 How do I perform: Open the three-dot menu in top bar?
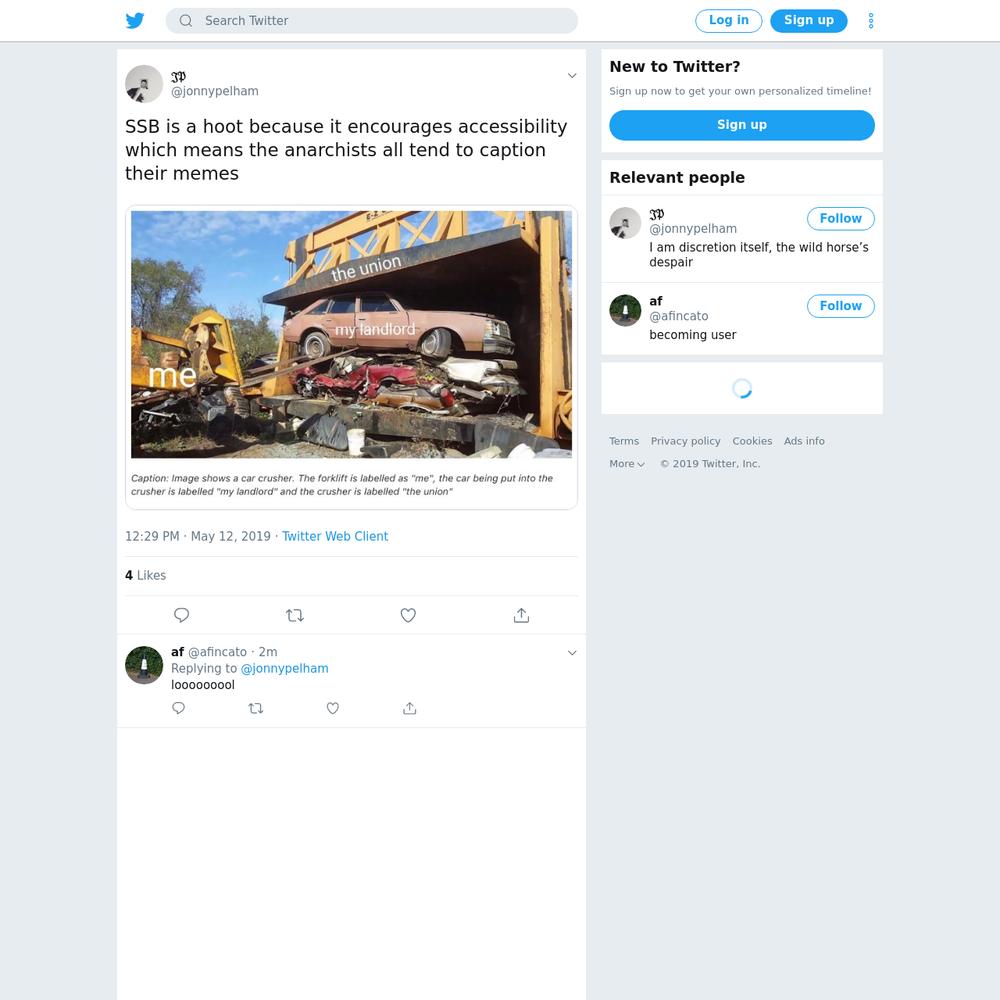pyautogui.click(x=871, y=20)
